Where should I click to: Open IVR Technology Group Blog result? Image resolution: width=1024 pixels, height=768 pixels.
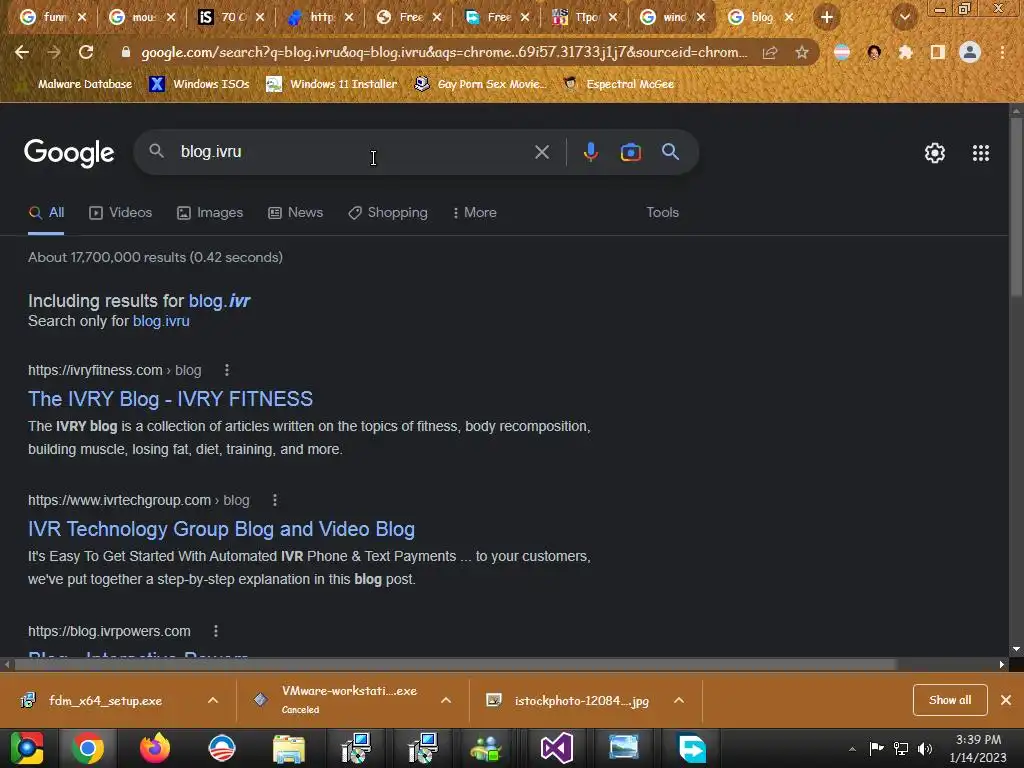[221, 529]
